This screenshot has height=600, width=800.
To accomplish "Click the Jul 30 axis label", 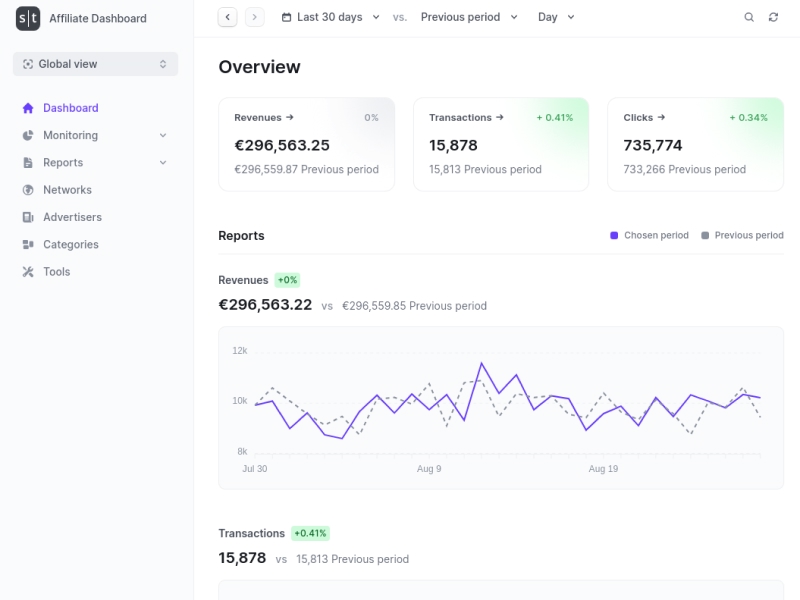I will [255, 469].
